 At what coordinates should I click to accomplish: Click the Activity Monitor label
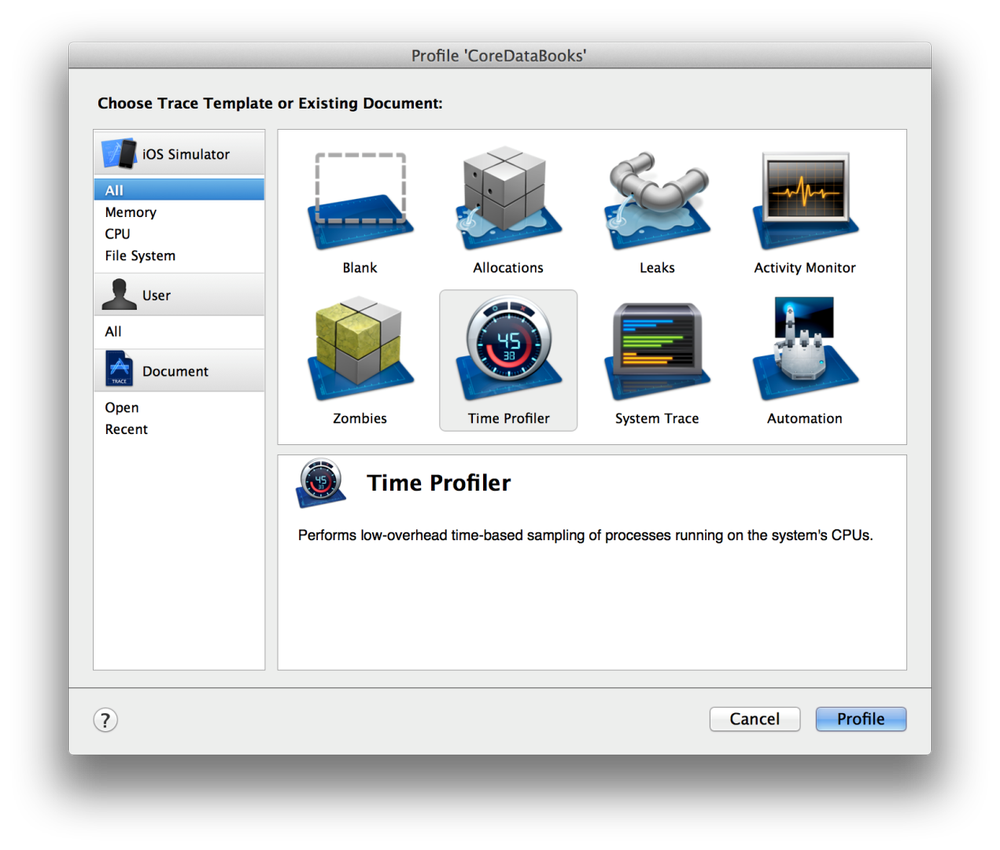[805, 268]
